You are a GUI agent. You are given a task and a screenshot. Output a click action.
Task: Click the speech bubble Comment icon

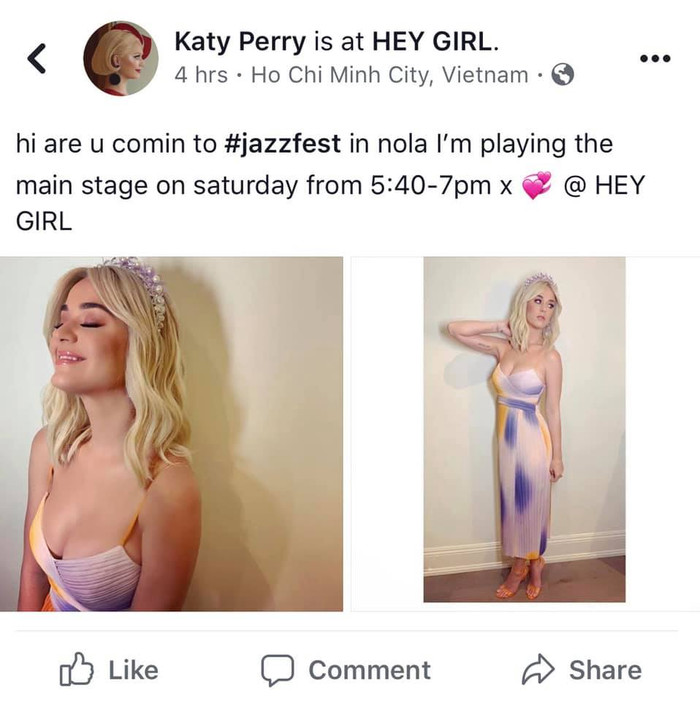coord(278,670)
